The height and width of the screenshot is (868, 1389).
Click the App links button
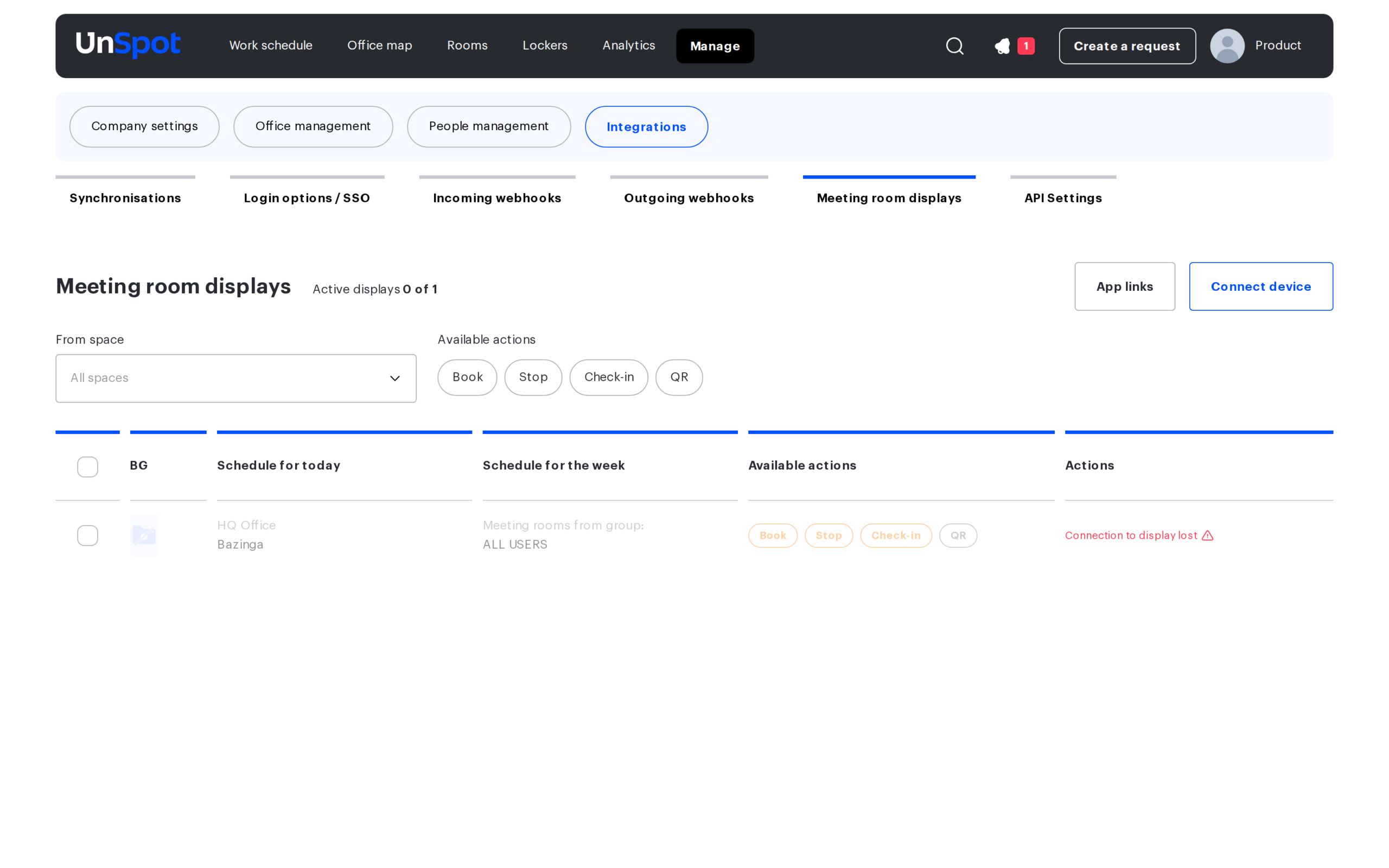(x=1124, y=286)
